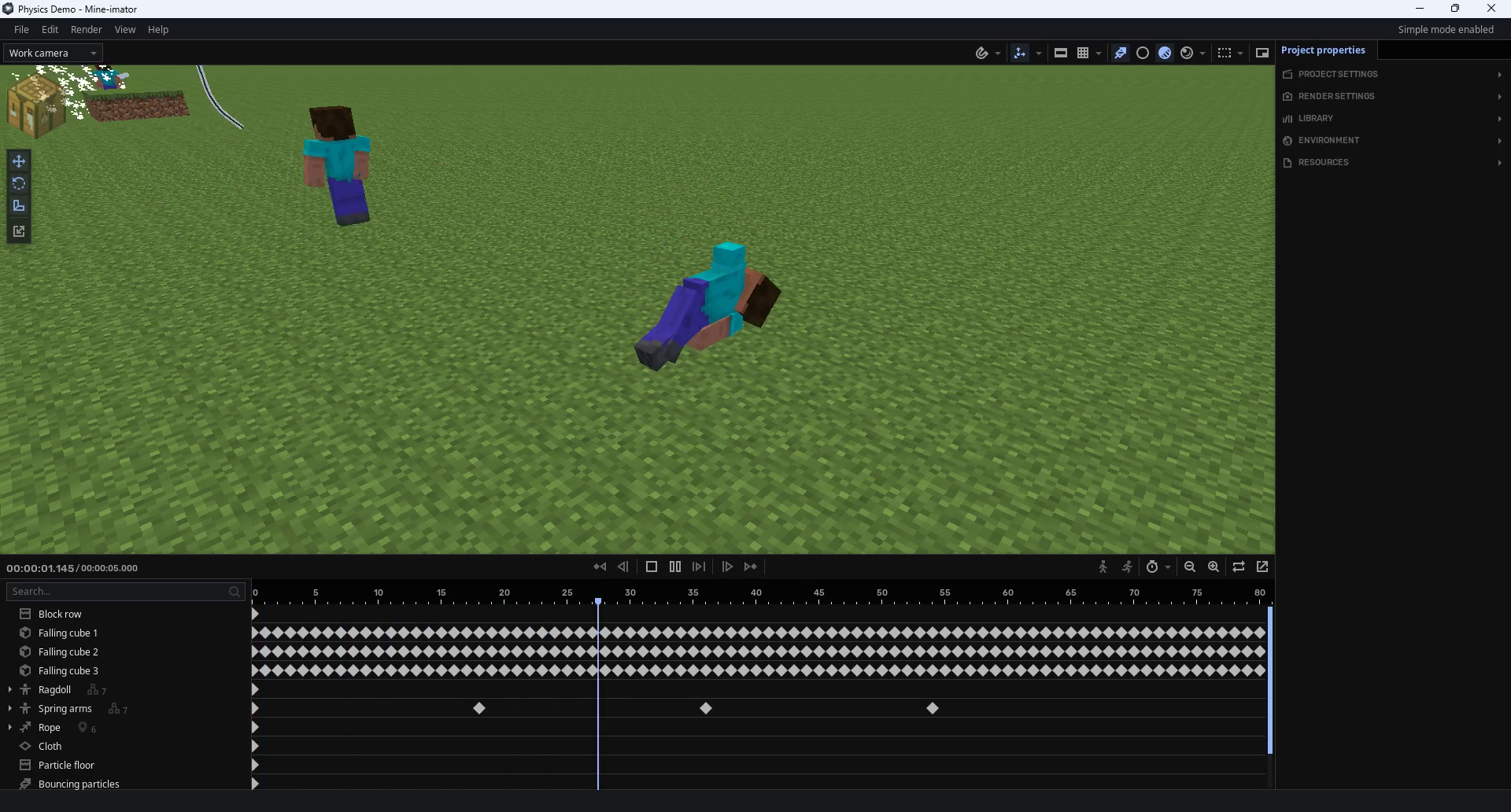Image resolution: width=1511 pixels, height=812 pixels.
Task: Open dropdown next to grid overlay icon
Action: pyautogui.click(x=1099, y=54)
